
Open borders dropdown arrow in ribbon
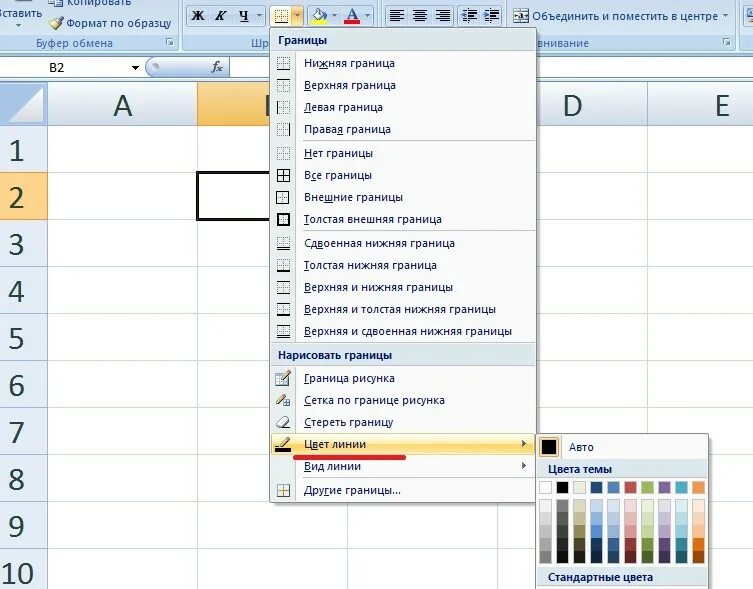pyautogui.click(x=297, y=16)
